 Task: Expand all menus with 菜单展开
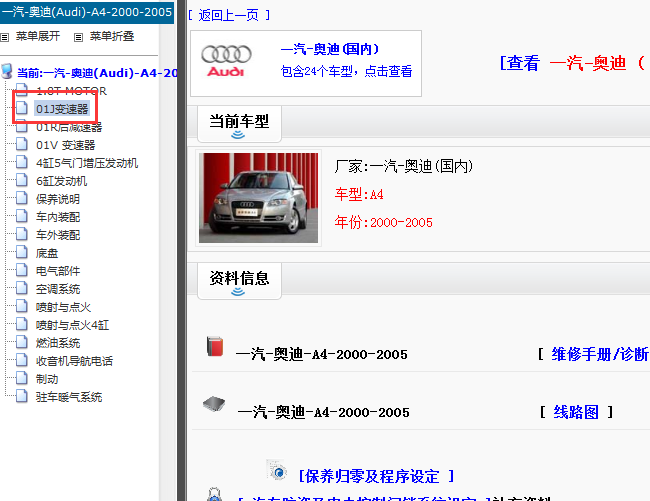38,36
